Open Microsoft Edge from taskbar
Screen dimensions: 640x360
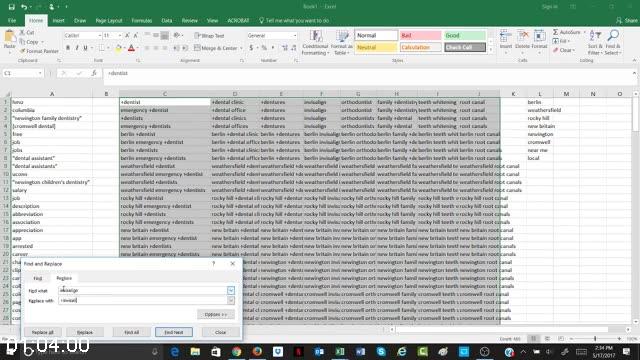[175, 351]
